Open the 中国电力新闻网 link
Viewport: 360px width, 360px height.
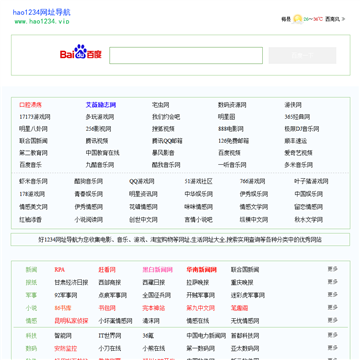[x=206, y=336]
